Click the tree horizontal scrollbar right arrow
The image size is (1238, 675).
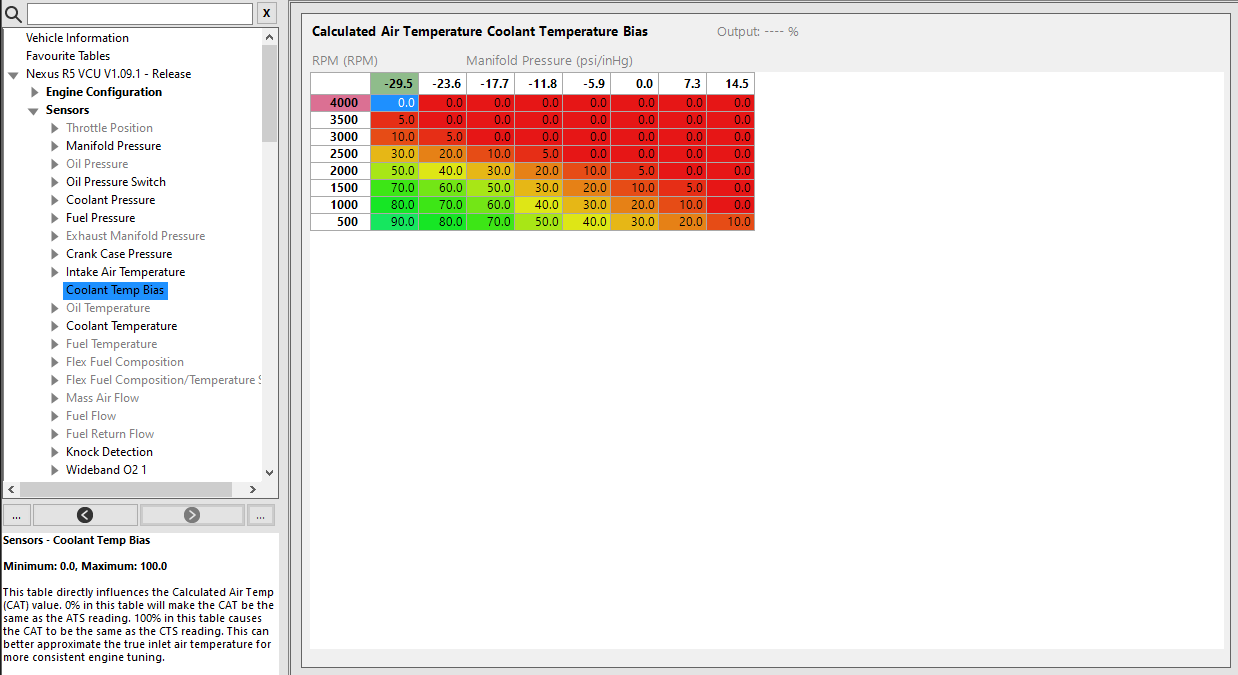pos(252,489)
